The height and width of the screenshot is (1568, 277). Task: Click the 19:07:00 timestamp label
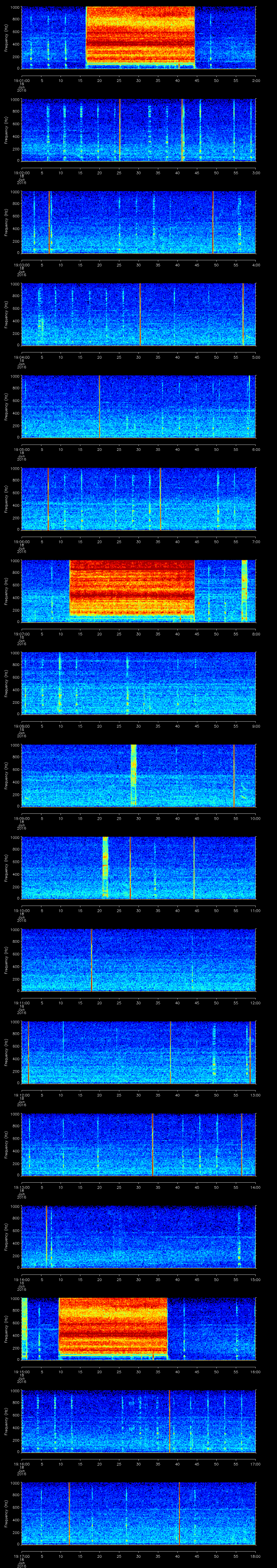[x=22, y=634]
